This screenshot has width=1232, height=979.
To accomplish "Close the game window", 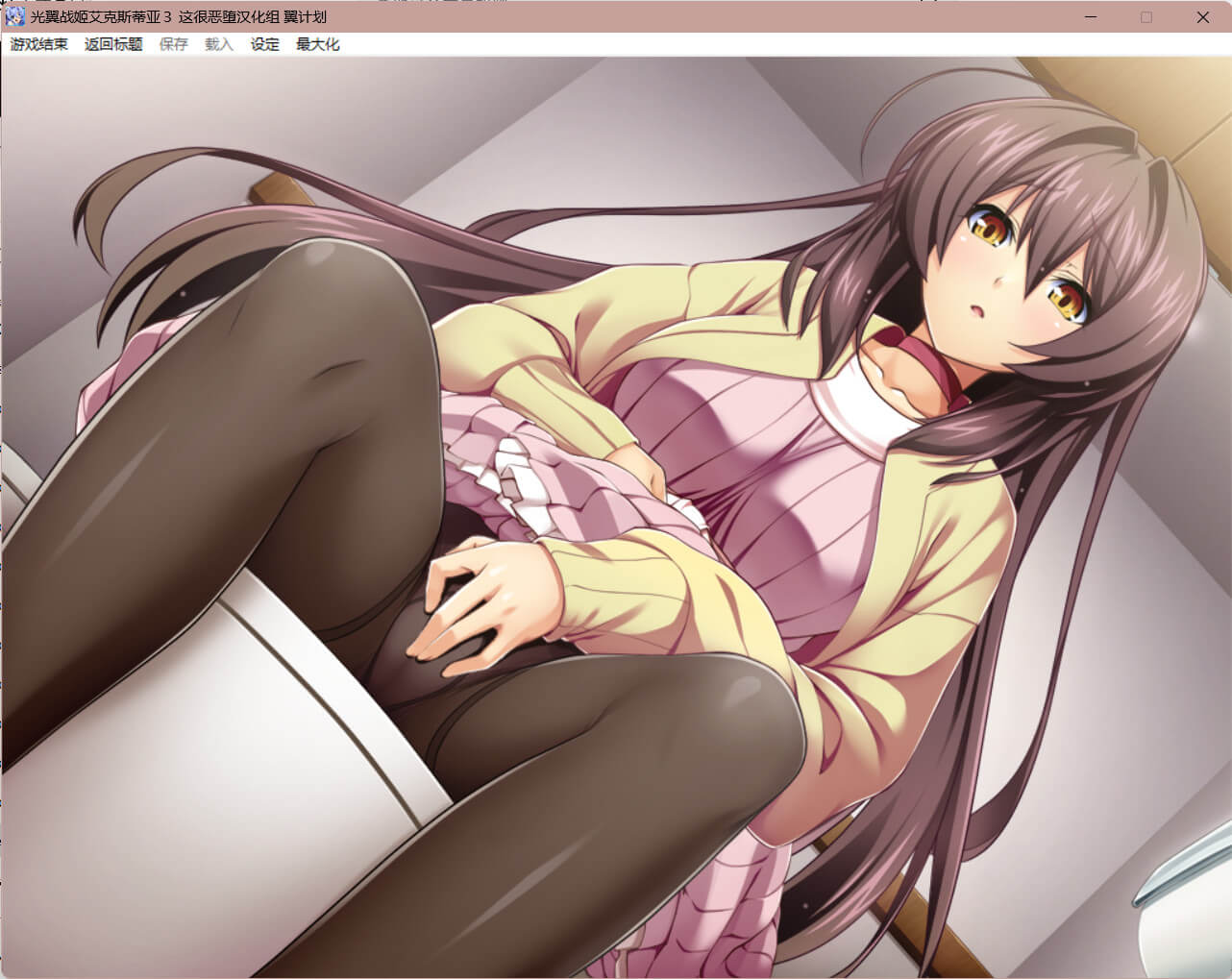I will coord(1202,17).
